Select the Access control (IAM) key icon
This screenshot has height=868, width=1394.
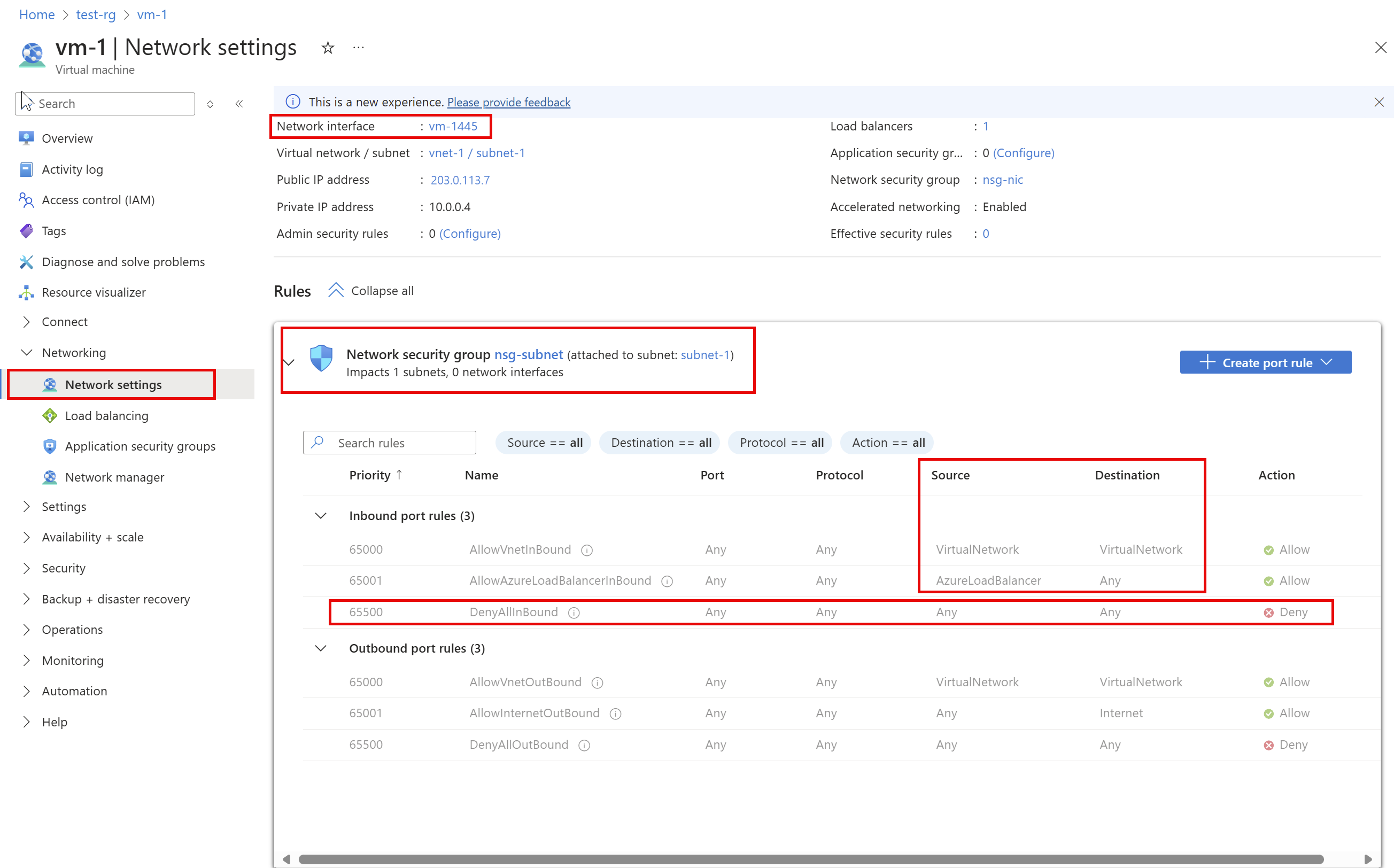26,200
